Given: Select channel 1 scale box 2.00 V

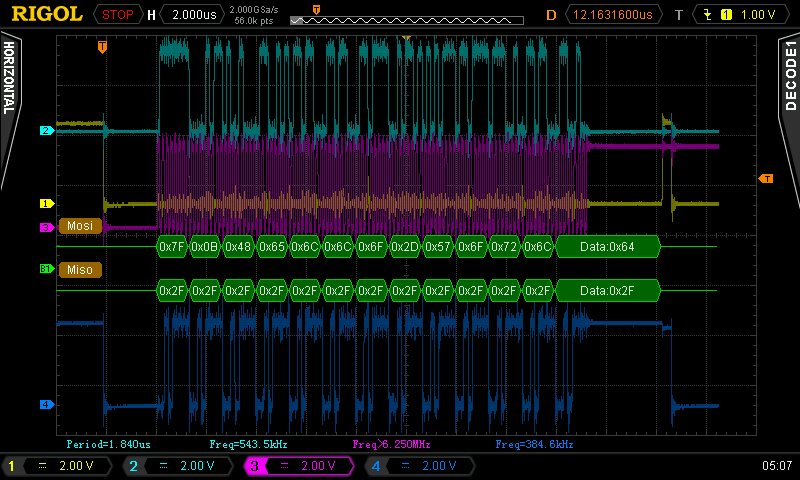Looking at the screenshot, I should click(x=57, y=466).
